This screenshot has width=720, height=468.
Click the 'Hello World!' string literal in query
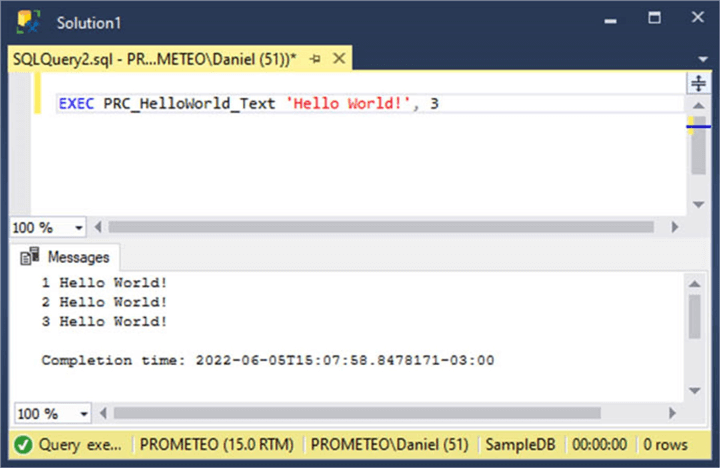(348, 104)
